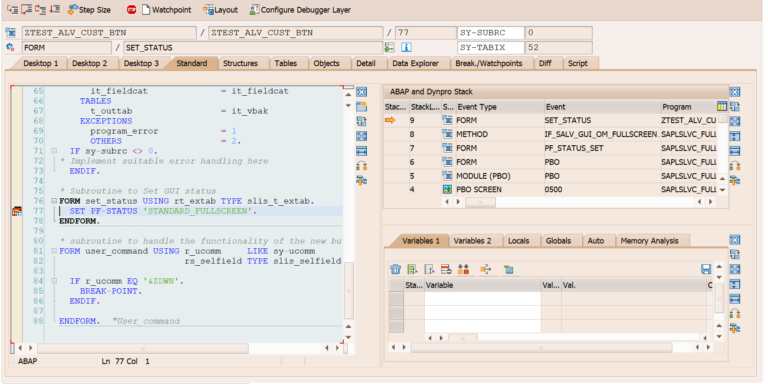Click the Full Screen icon beside source editor

pyautogui.click(x=361, y=136)
